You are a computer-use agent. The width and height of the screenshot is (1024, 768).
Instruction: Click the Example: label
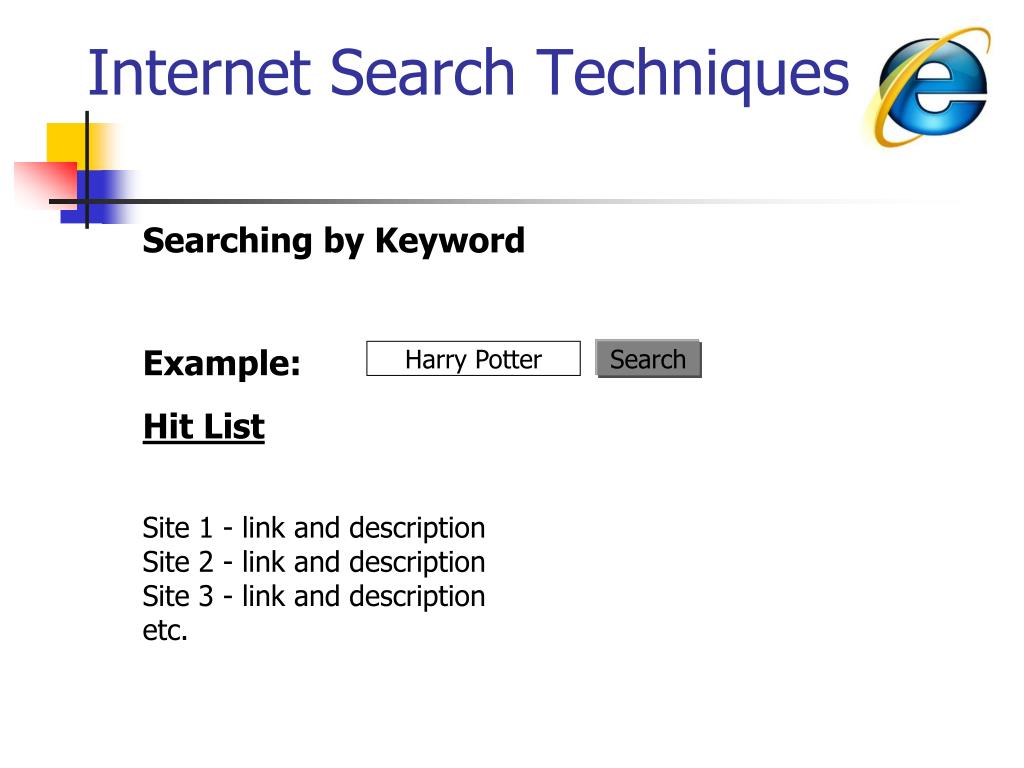(222, 363)
